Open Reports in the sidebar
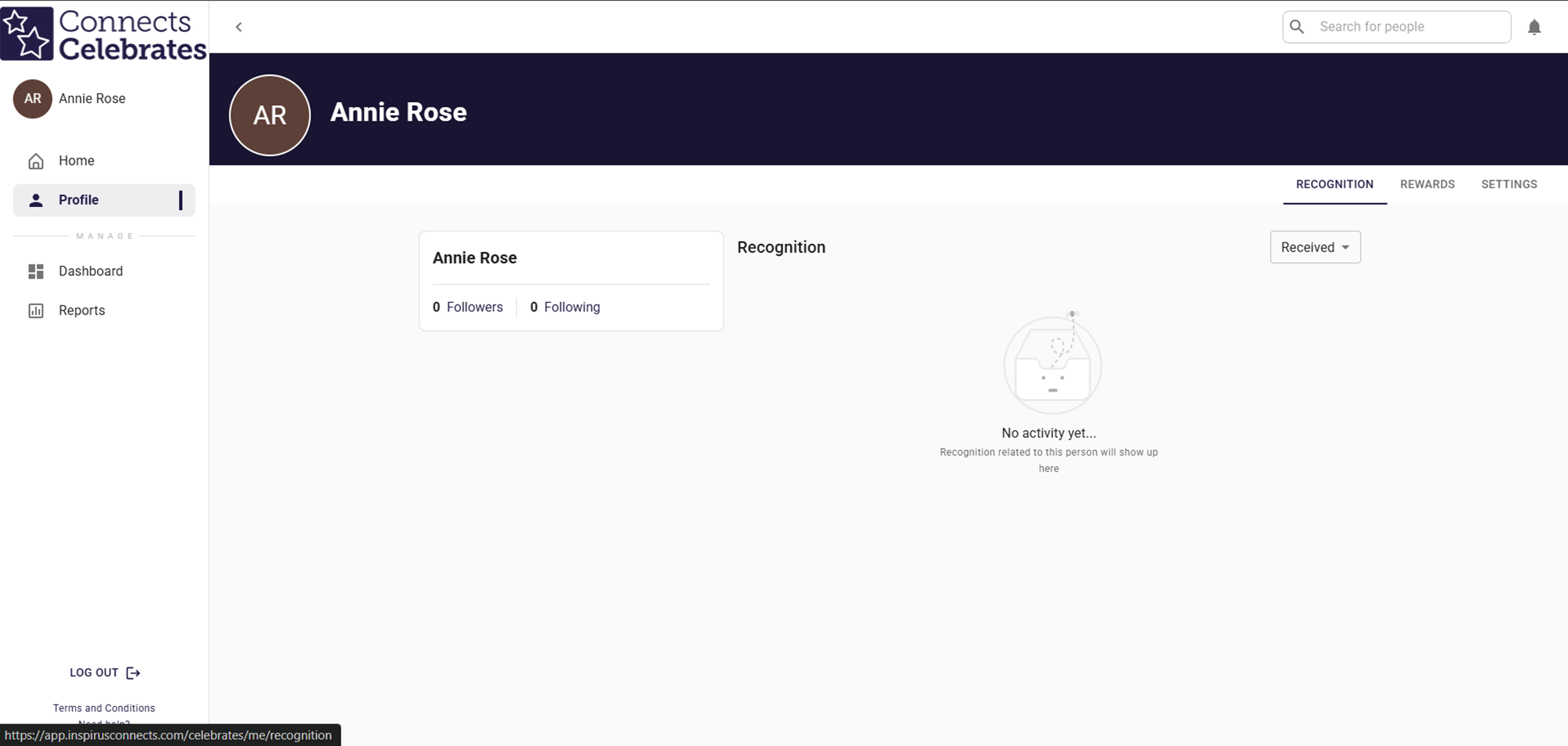The width and height of the screenshot is (1568, 746). (x=104, y=311)
